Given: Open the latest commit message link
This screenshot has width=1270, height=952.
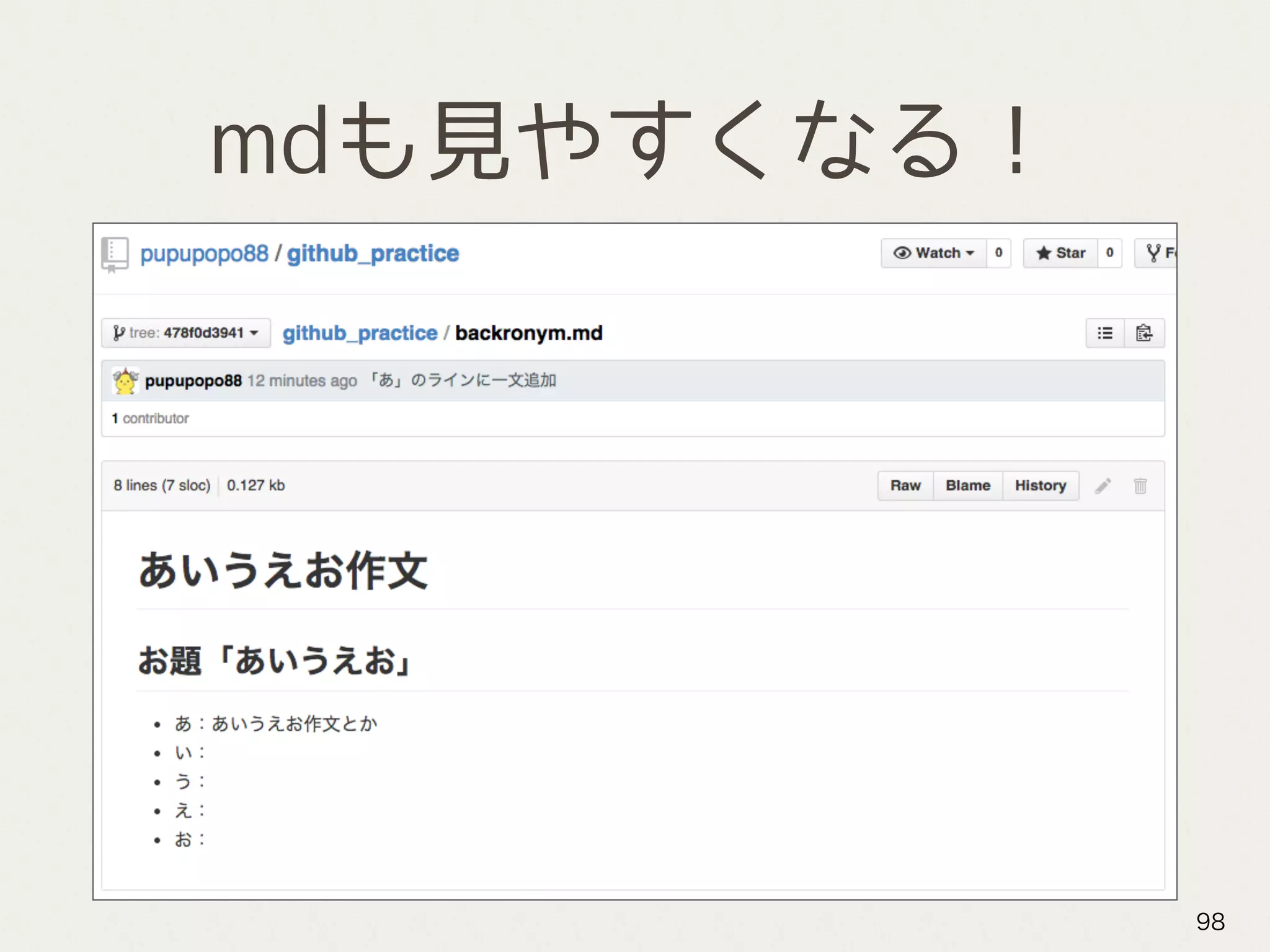Looking at the screenshot, I should 463,381.
